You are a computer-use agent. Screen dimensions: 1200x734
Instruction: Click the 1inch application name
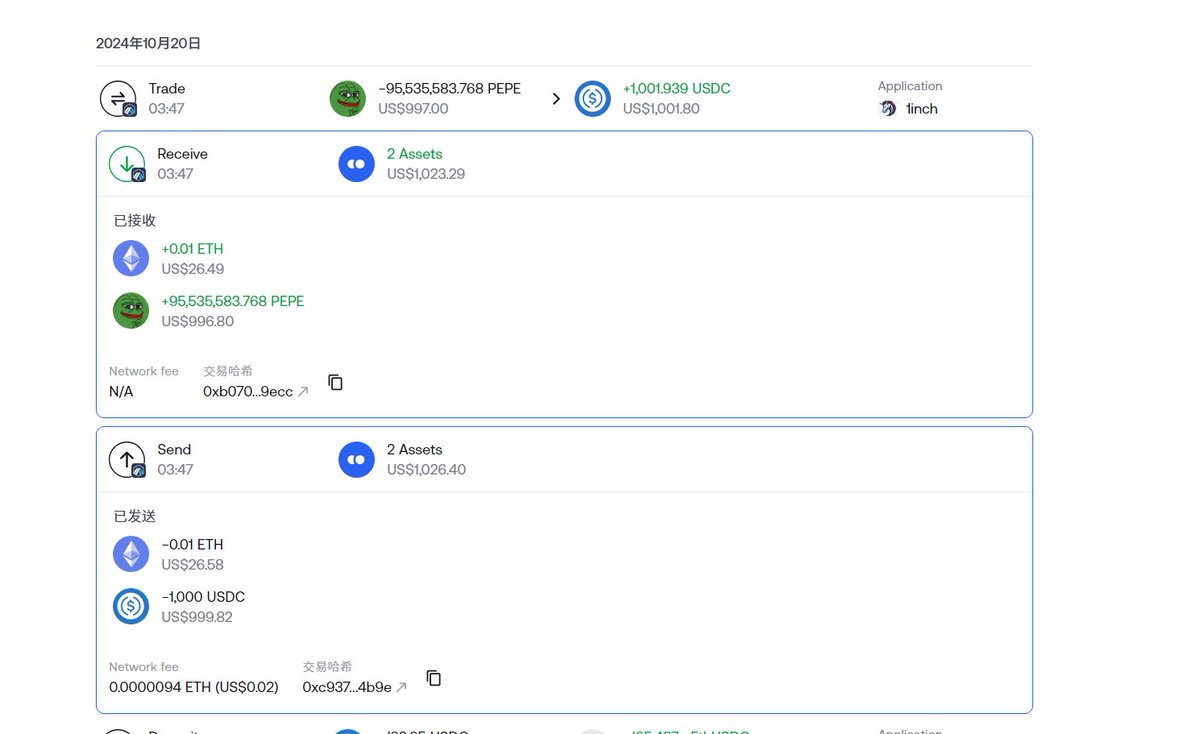[921, 109]
